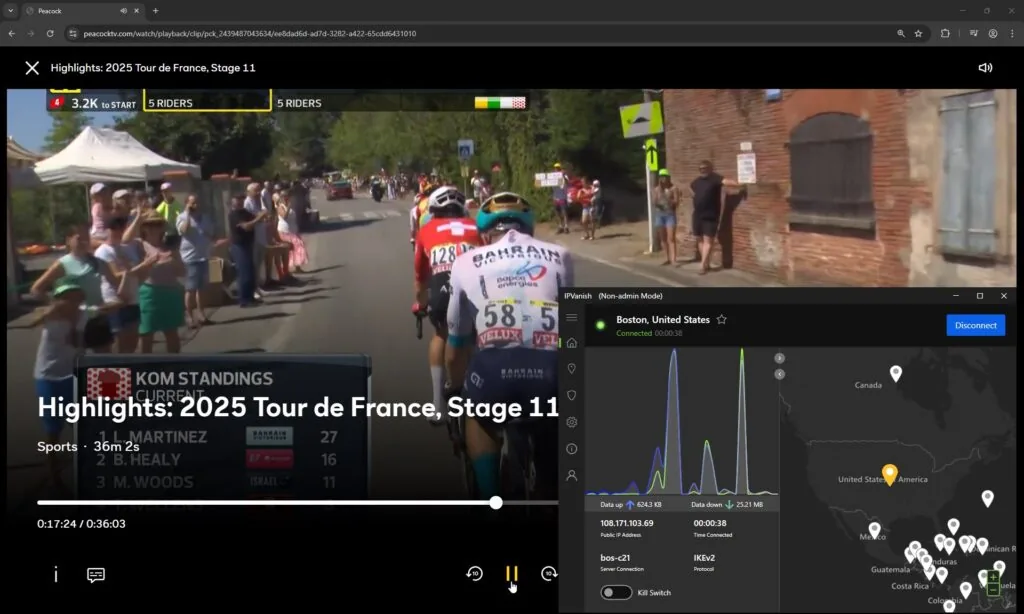Screen dimensions: 1024x614
Task: Pause the Tour de France video
Action: (x=512, y=574)
